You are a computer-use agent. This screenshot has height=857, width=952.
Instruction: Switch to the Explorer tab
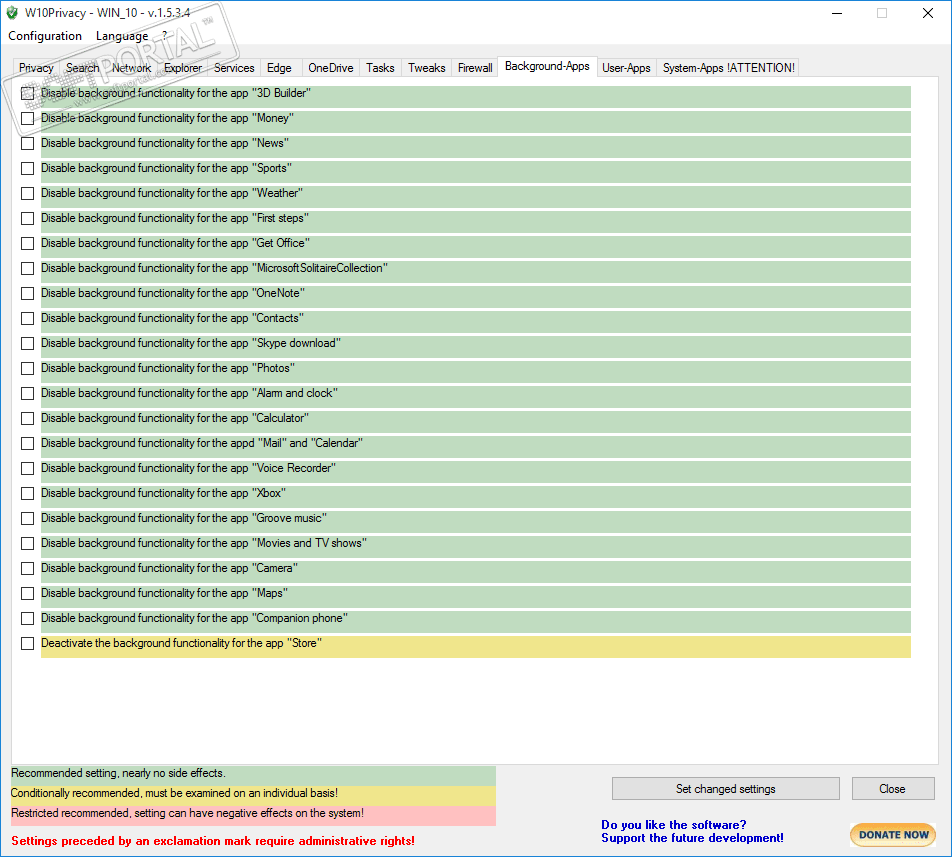[x=183, y=68]
